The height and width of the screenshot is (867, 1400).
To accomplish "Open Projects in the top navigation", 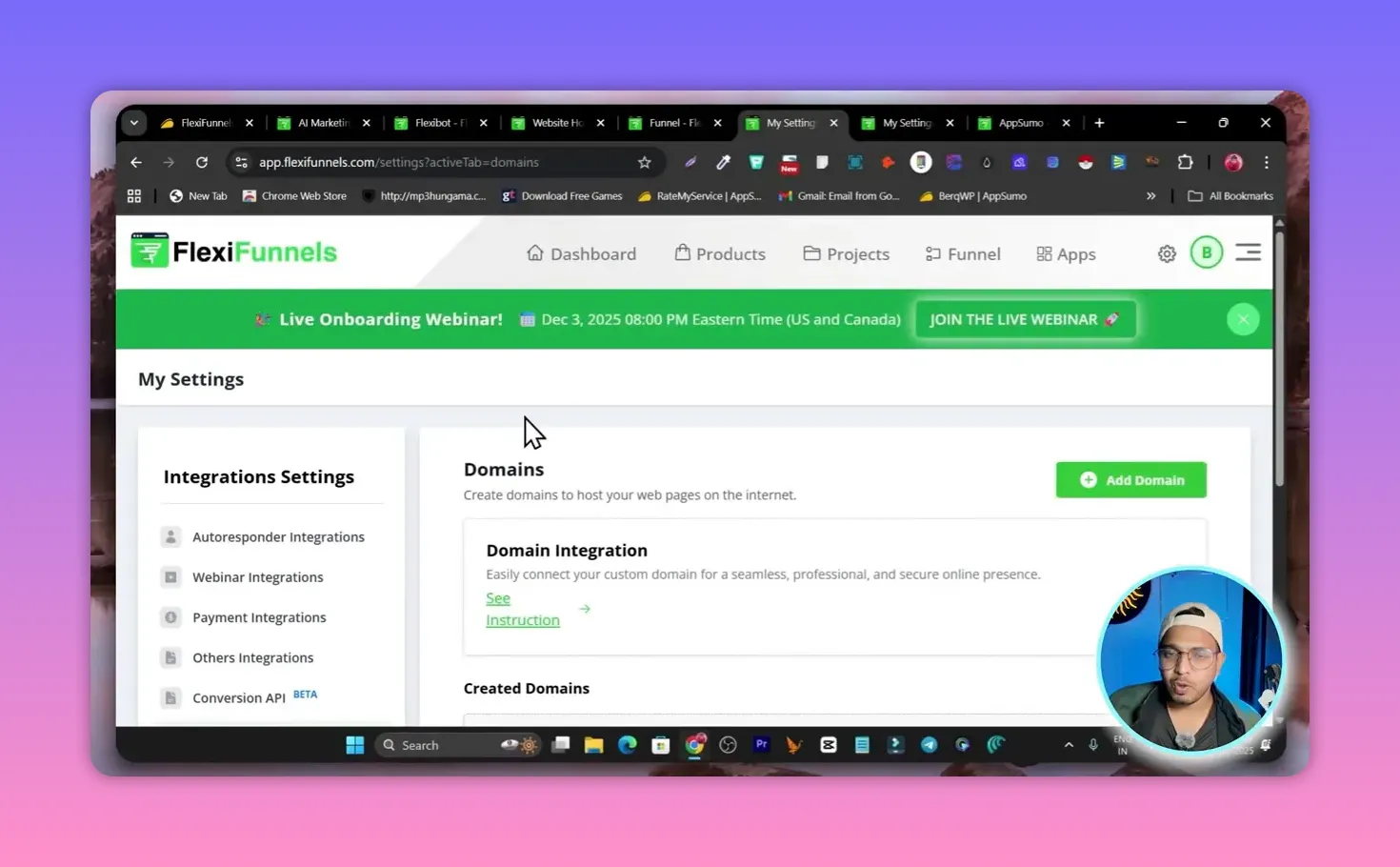I will coord(847,253).
